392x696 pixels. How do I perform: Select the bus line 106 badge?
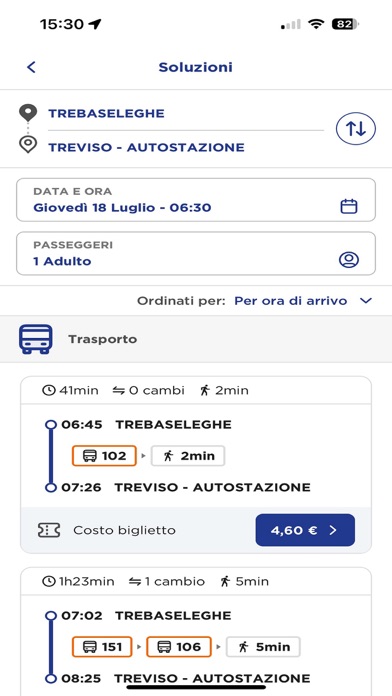click(x=179, y=647)
